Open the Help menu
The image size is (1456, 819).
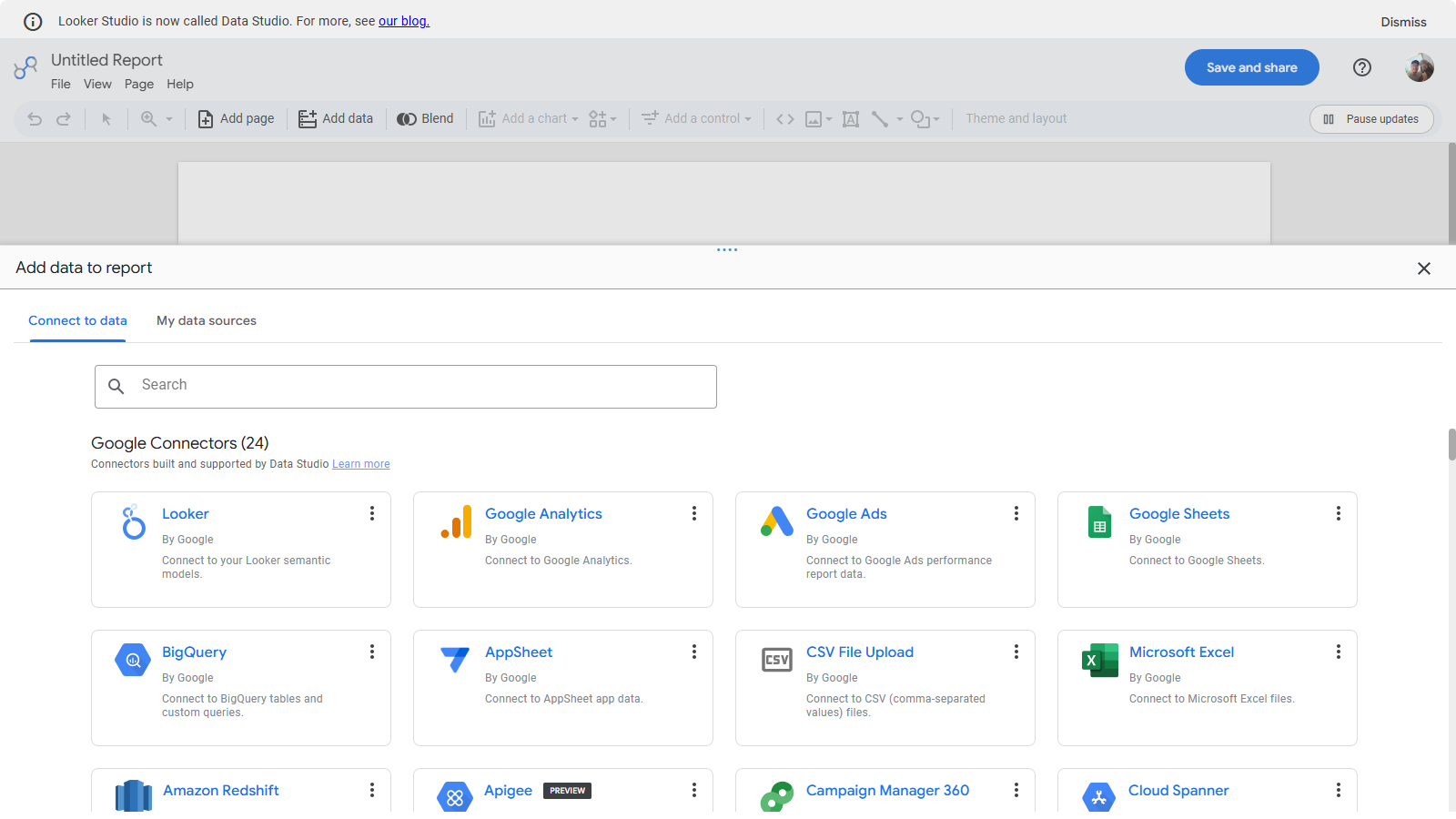(180, 85)
